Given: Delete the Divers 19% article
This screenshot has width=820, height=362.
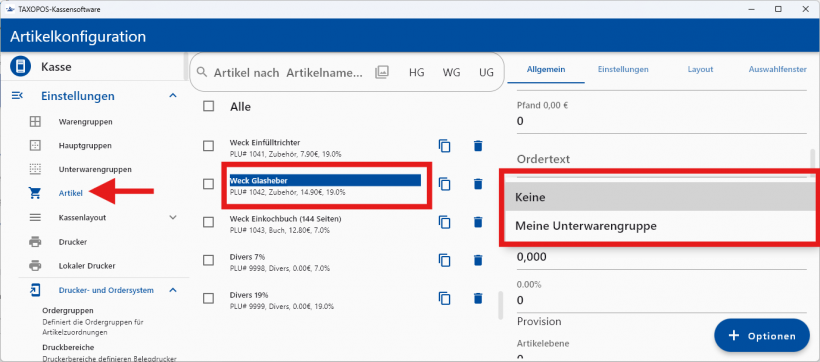Looking at the screenshot, I should [477, 298].
